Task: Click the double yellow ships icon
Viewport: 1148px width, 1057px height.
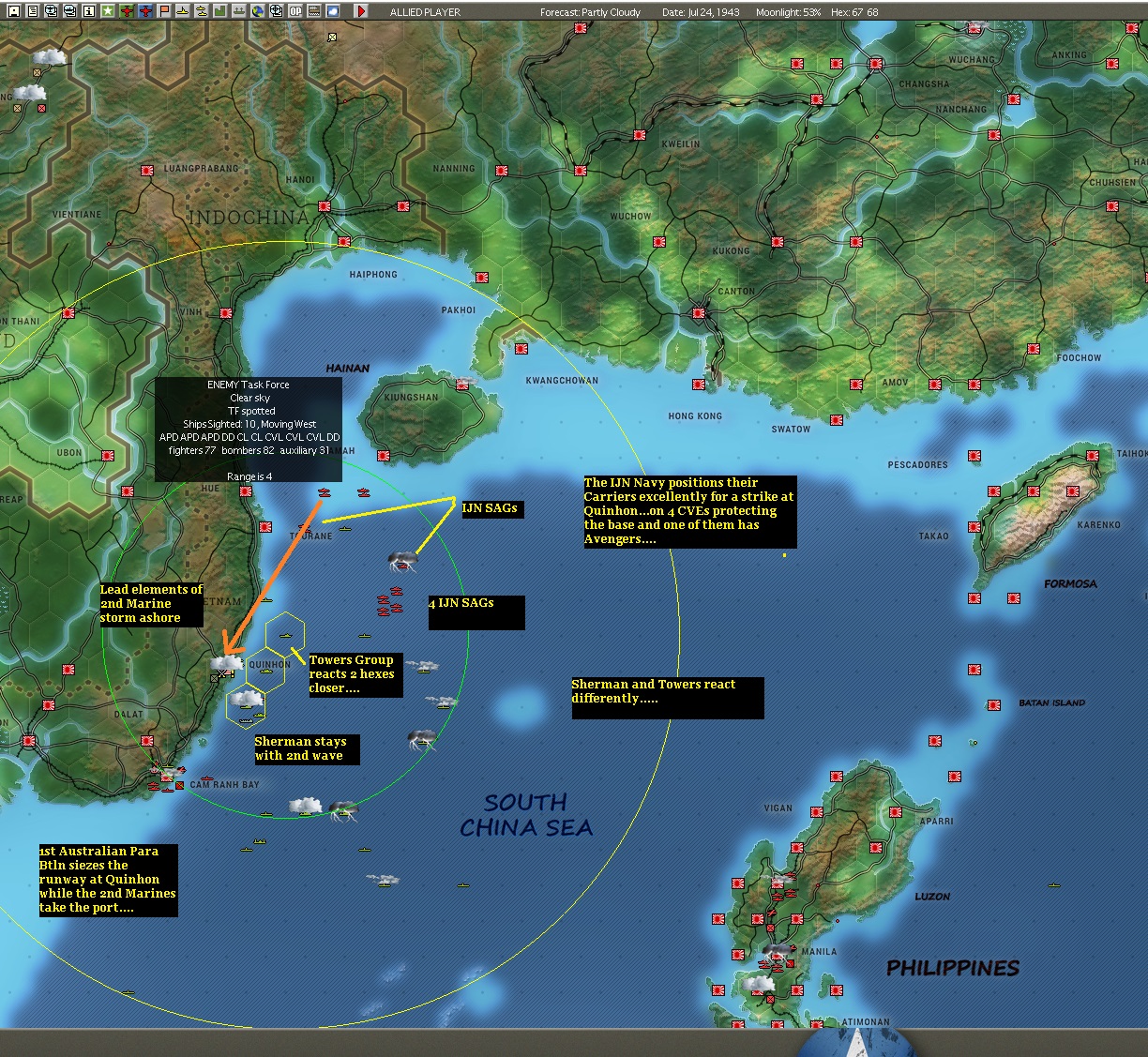Action: (202, 11)
